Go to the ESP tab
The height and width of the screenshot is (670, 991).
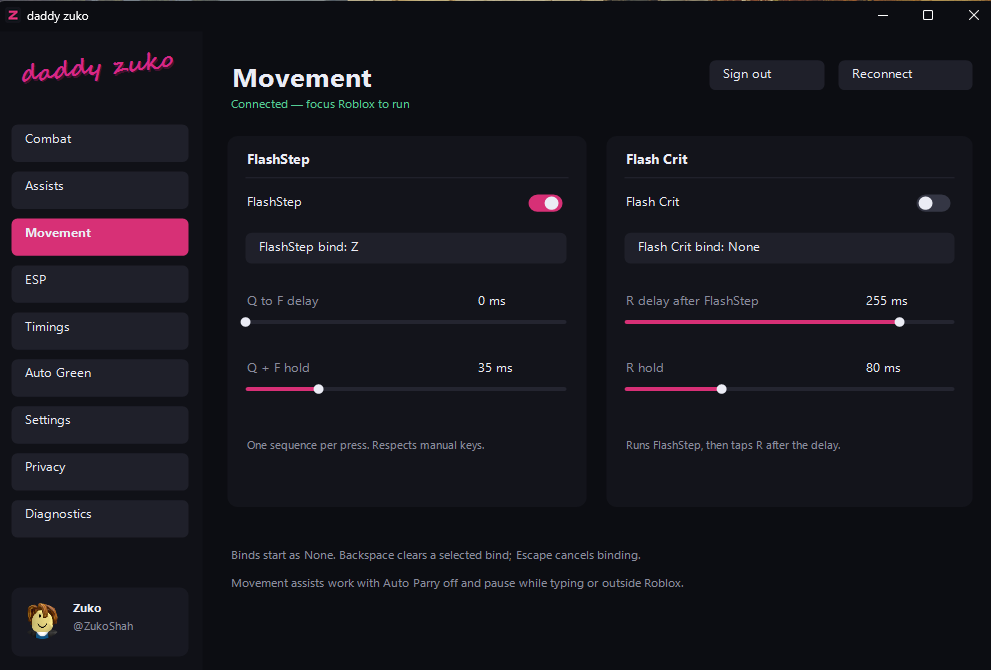click(x=100, y=284)
